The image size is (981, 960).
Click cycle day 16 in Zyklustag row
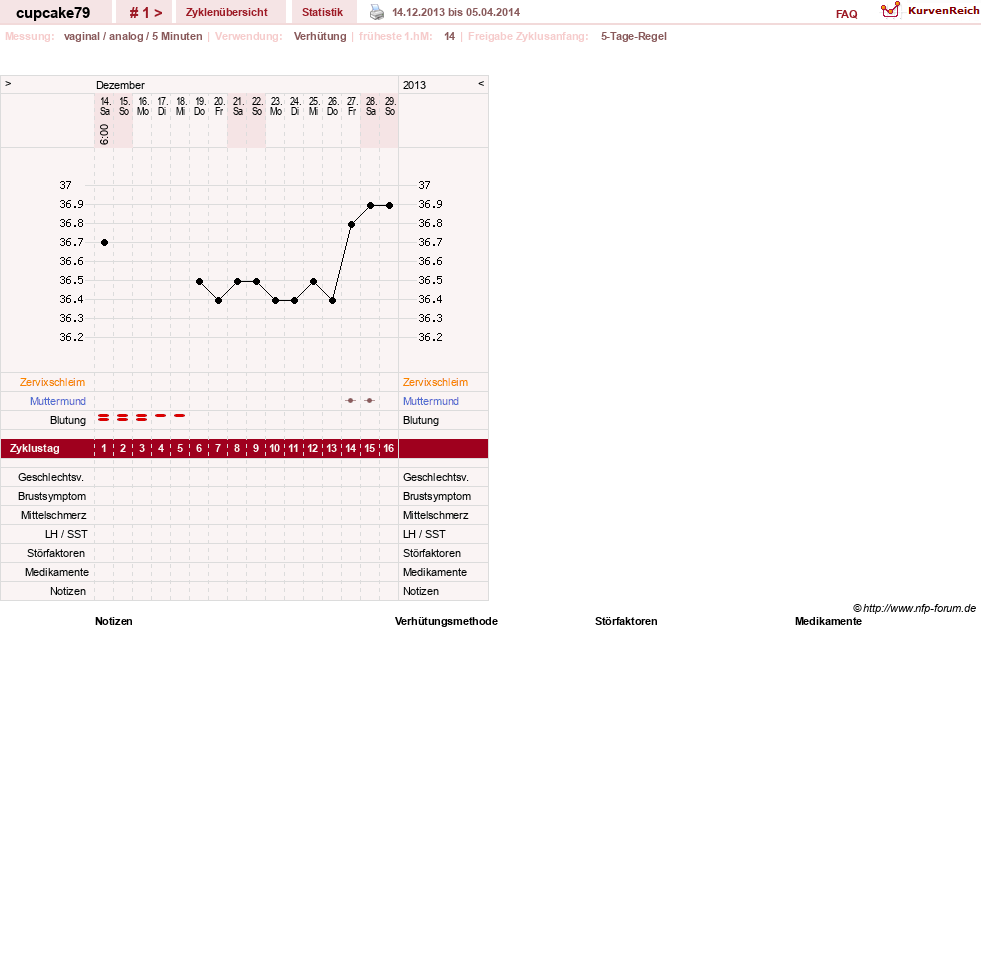[x=389, y=449]
